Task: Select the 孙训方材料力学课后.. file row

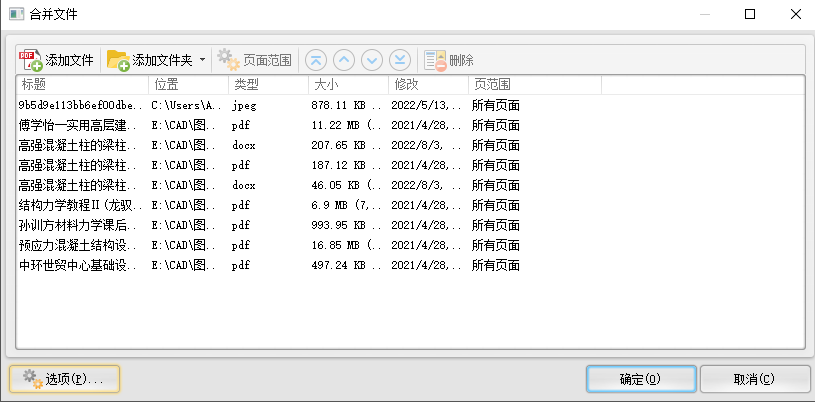Action: coord(411,225)
